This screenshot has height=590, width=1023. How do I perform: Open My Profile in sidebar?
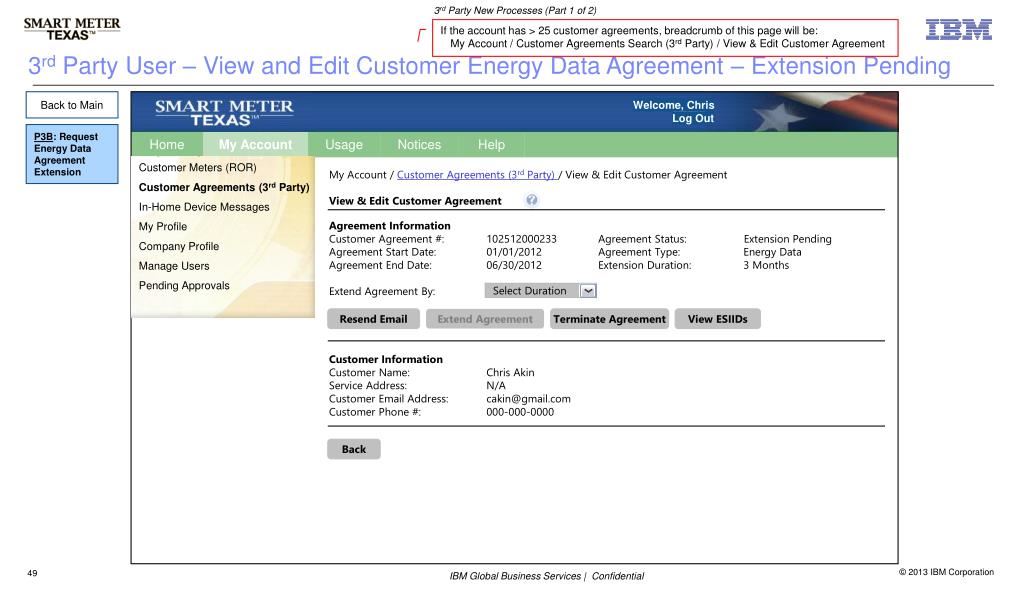click(x=162, y=226)
